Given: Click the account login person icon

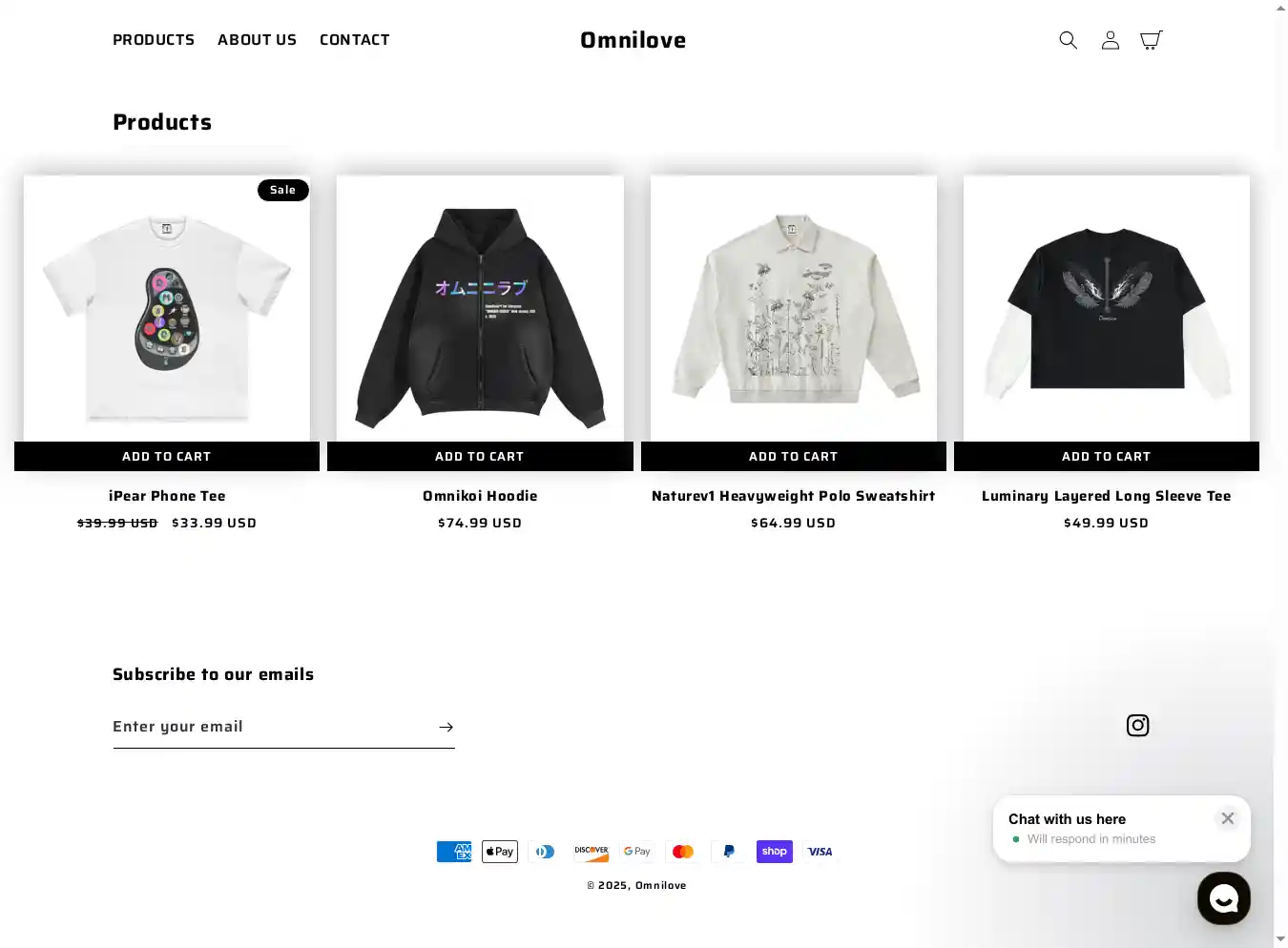Looking at the screenshot, I should (1110, 40).
